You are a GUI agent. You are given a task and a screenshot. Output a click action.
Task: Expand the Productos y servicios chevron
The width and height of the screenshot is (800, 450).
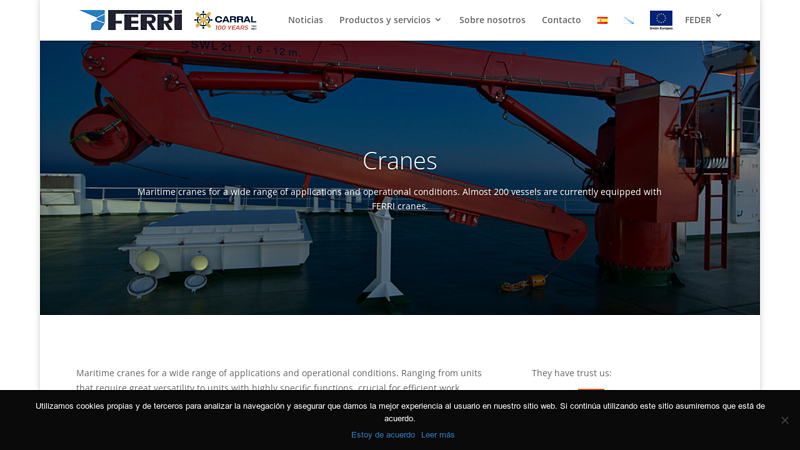(438, 19)
